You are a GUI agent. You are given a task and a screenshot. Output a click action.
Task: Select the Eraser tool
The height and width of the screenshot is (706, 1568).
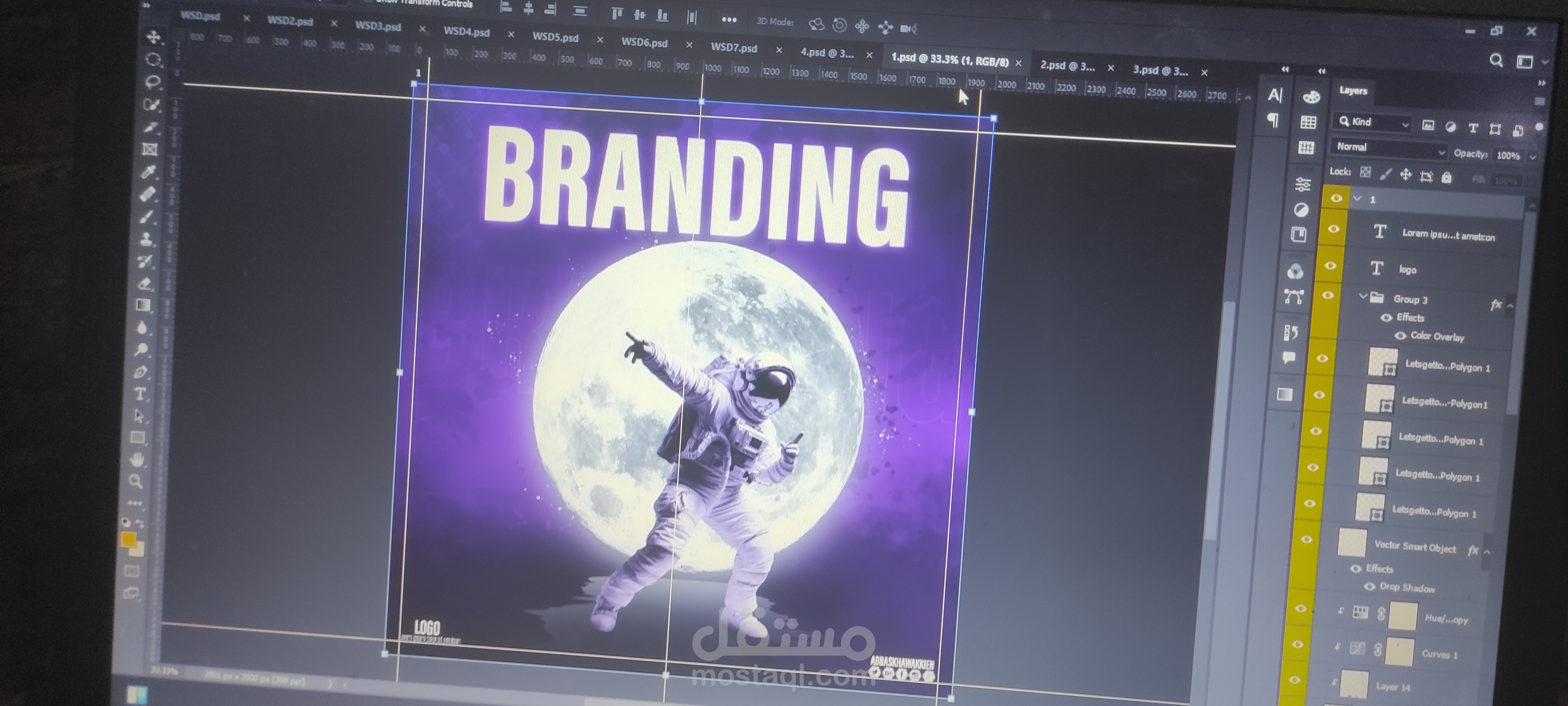tap(144, 283)
